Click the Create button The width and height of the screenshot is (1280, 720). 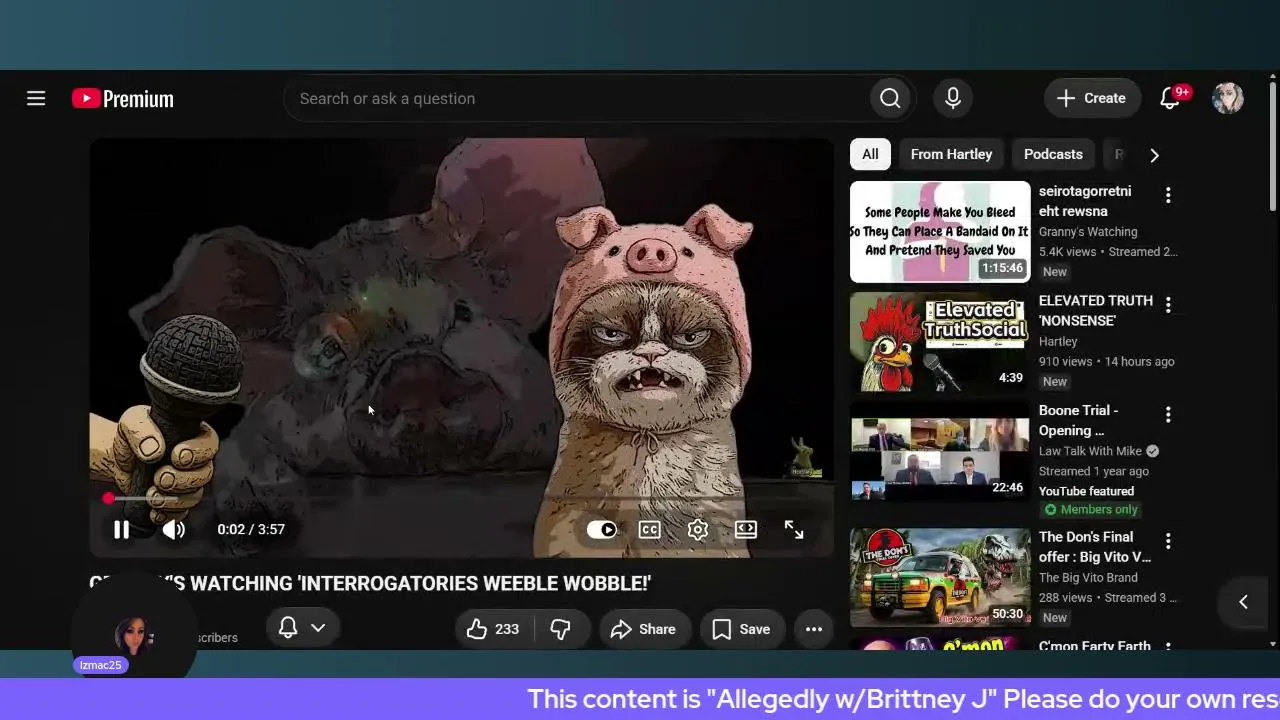coord(1092,98)
